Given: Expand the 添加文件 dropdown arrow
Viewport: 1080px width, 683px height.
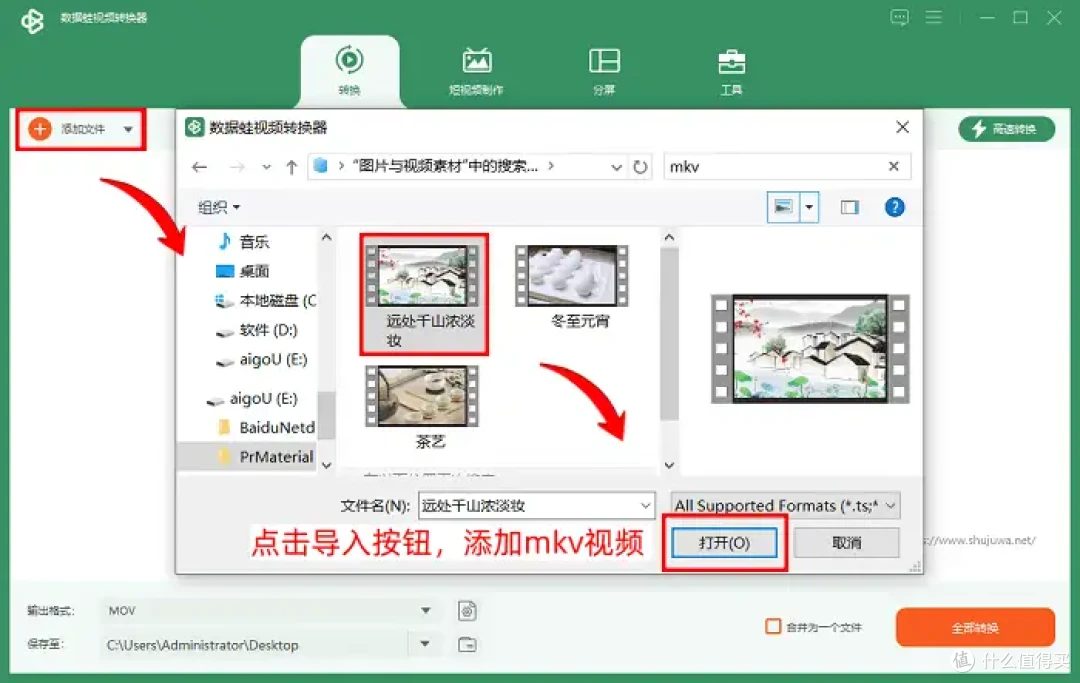Looking at the screenshot, I should click(128, 129).
